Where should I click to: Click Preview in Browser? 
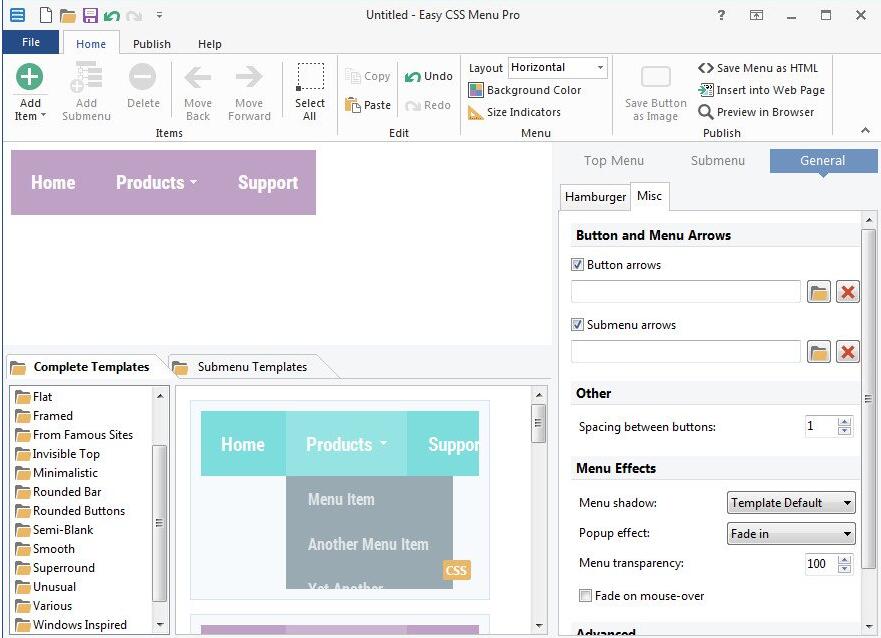pos(756,112)
